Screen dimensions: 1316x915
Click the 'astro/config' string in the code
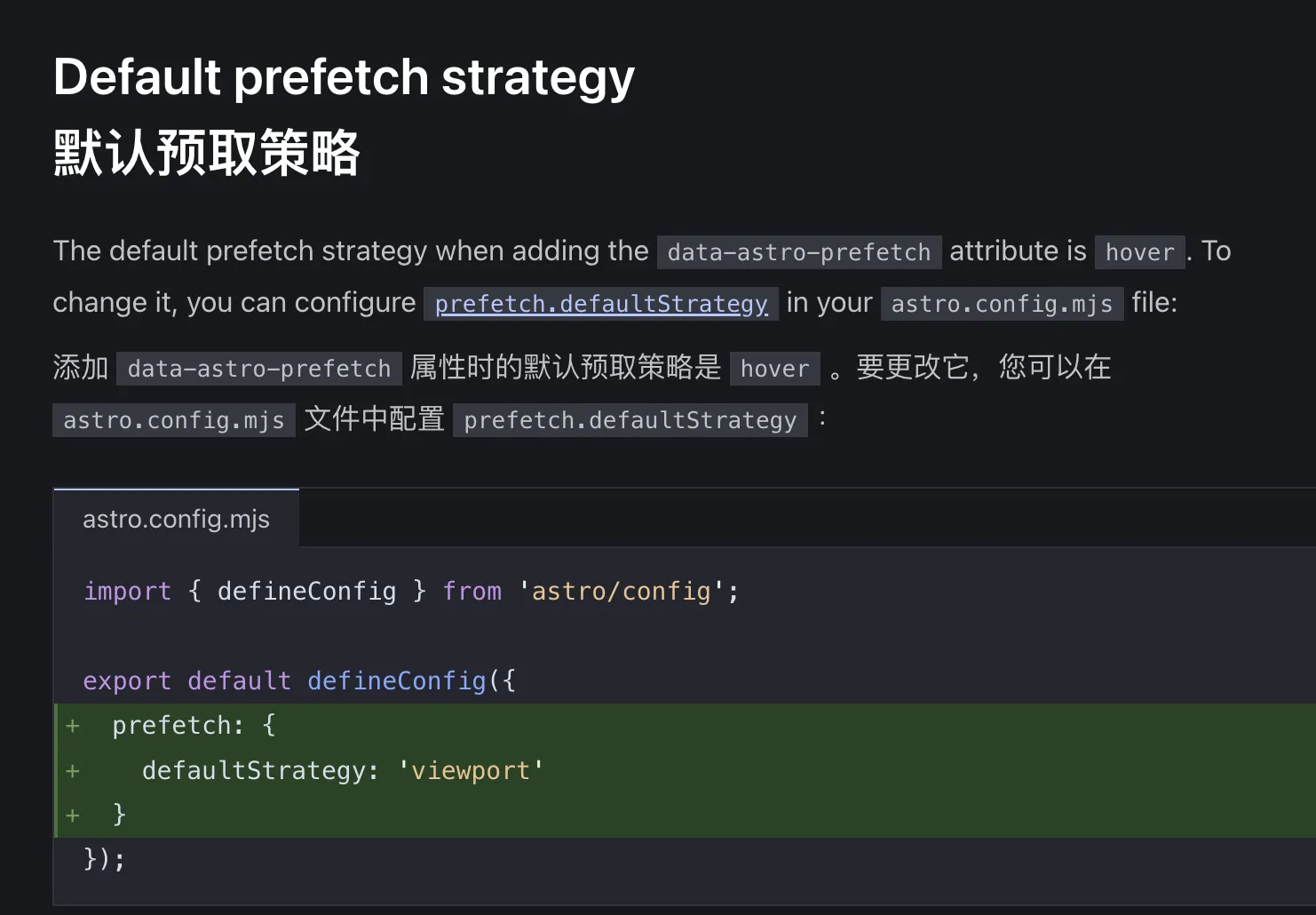[621, 592]
